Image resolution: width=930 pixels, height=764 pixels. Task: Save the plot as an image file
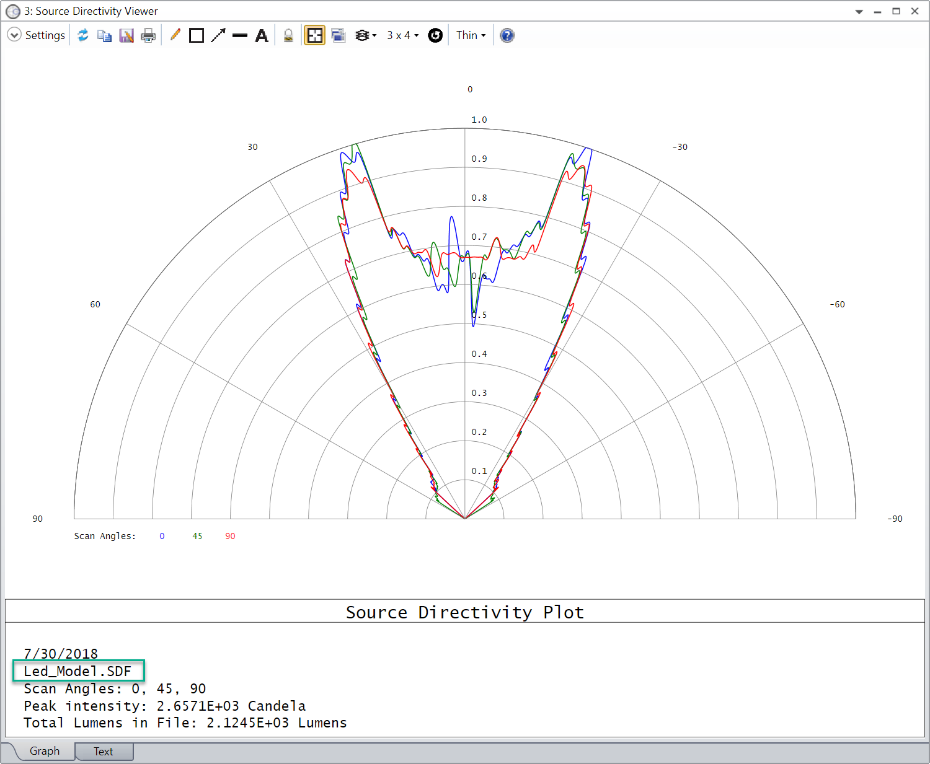(x=126, y=35)
